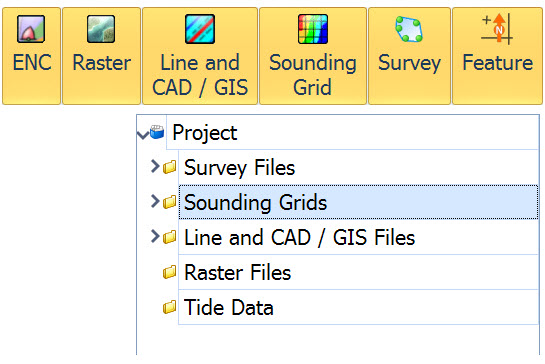Expand the Sounding Grids node
Image resolution: width=545 pixels, height=364 pixels.
[x=155, y=201]
